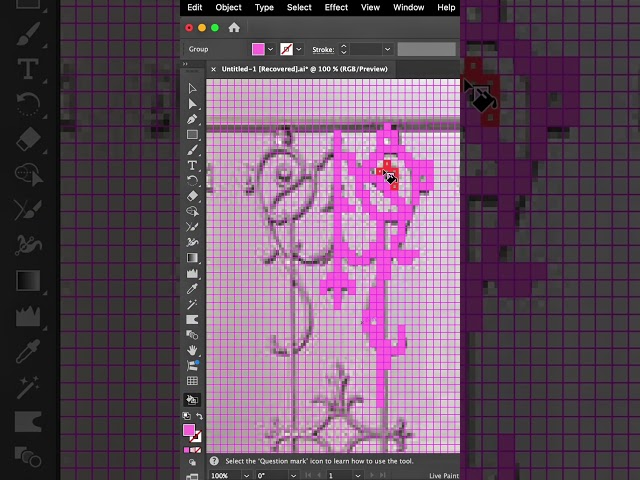Screen dimensions: 640x480
Task: Click the Group selection label
Action: coord(198,49)
